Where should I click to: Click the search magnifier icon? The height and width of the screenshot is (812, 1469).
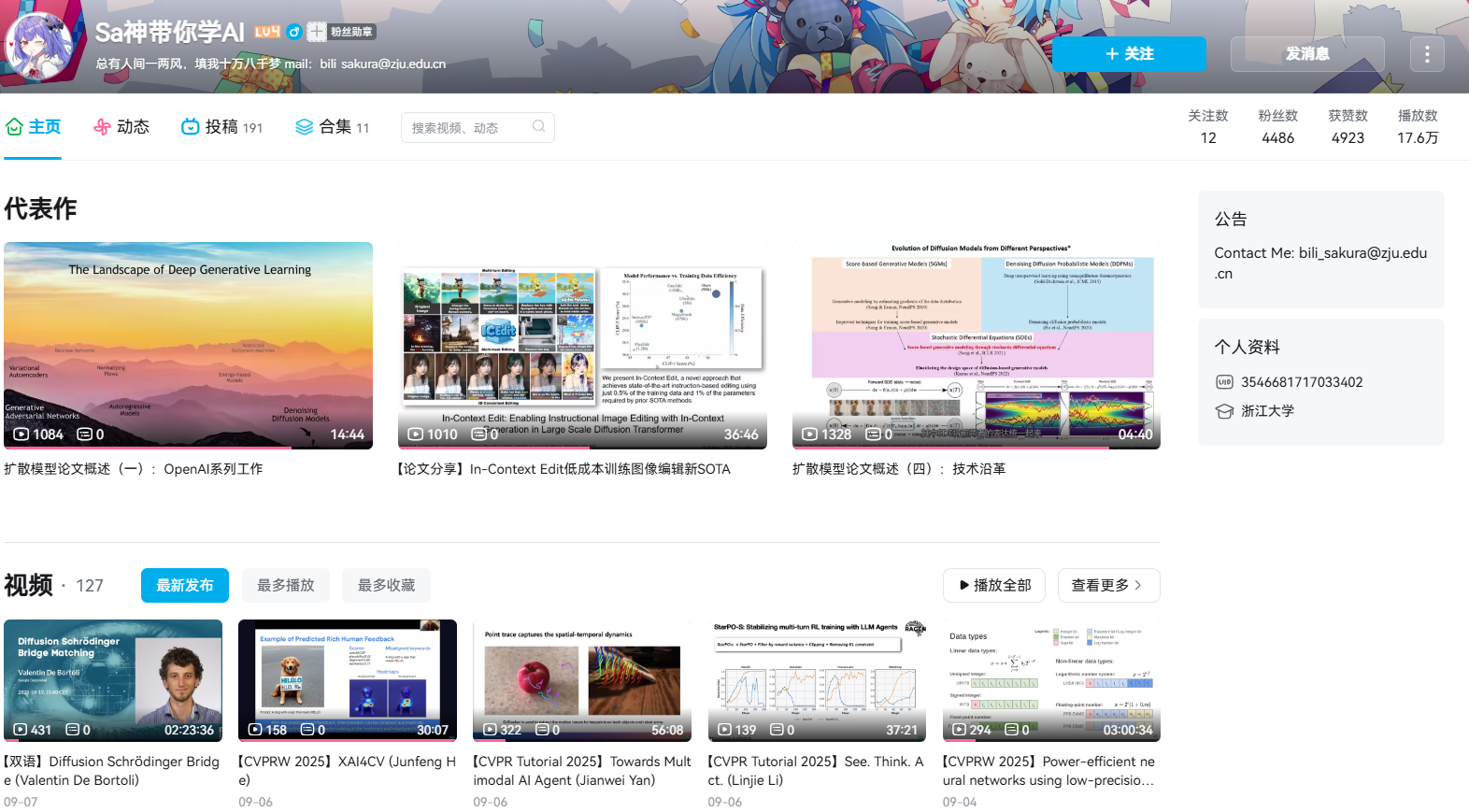click(538, 127)
